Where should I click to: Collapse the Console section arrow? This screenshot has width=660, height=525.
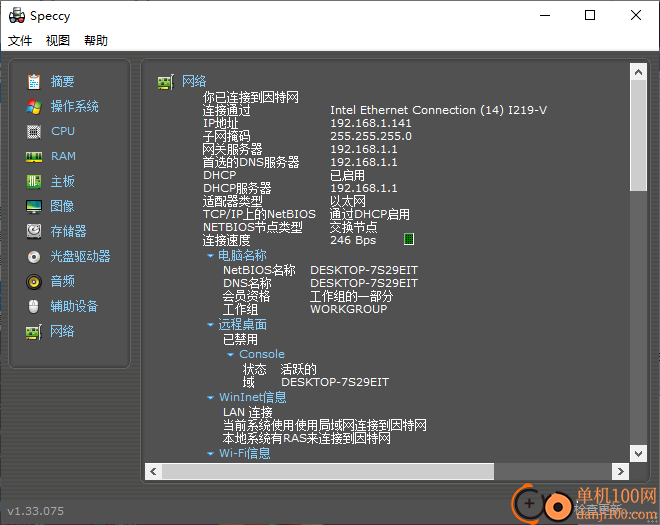(x=230, y=354)
